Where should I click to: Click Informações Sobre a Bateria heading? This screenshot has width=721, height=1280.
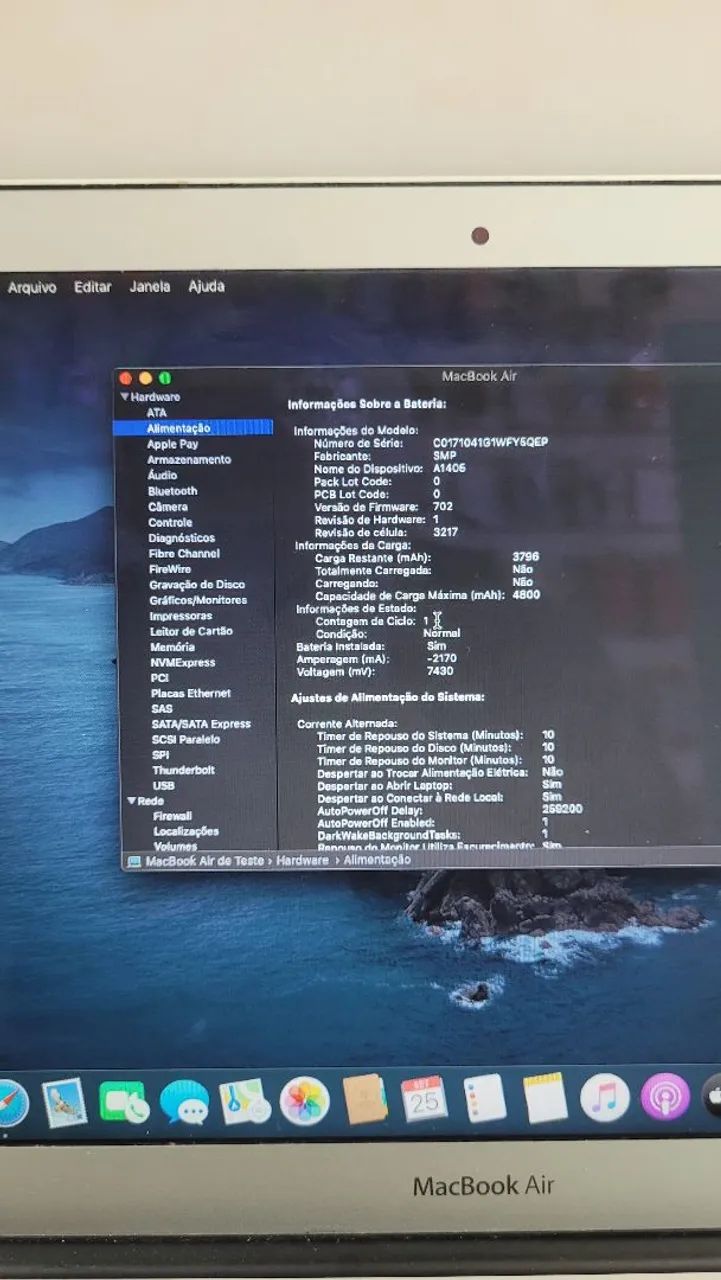367,404
